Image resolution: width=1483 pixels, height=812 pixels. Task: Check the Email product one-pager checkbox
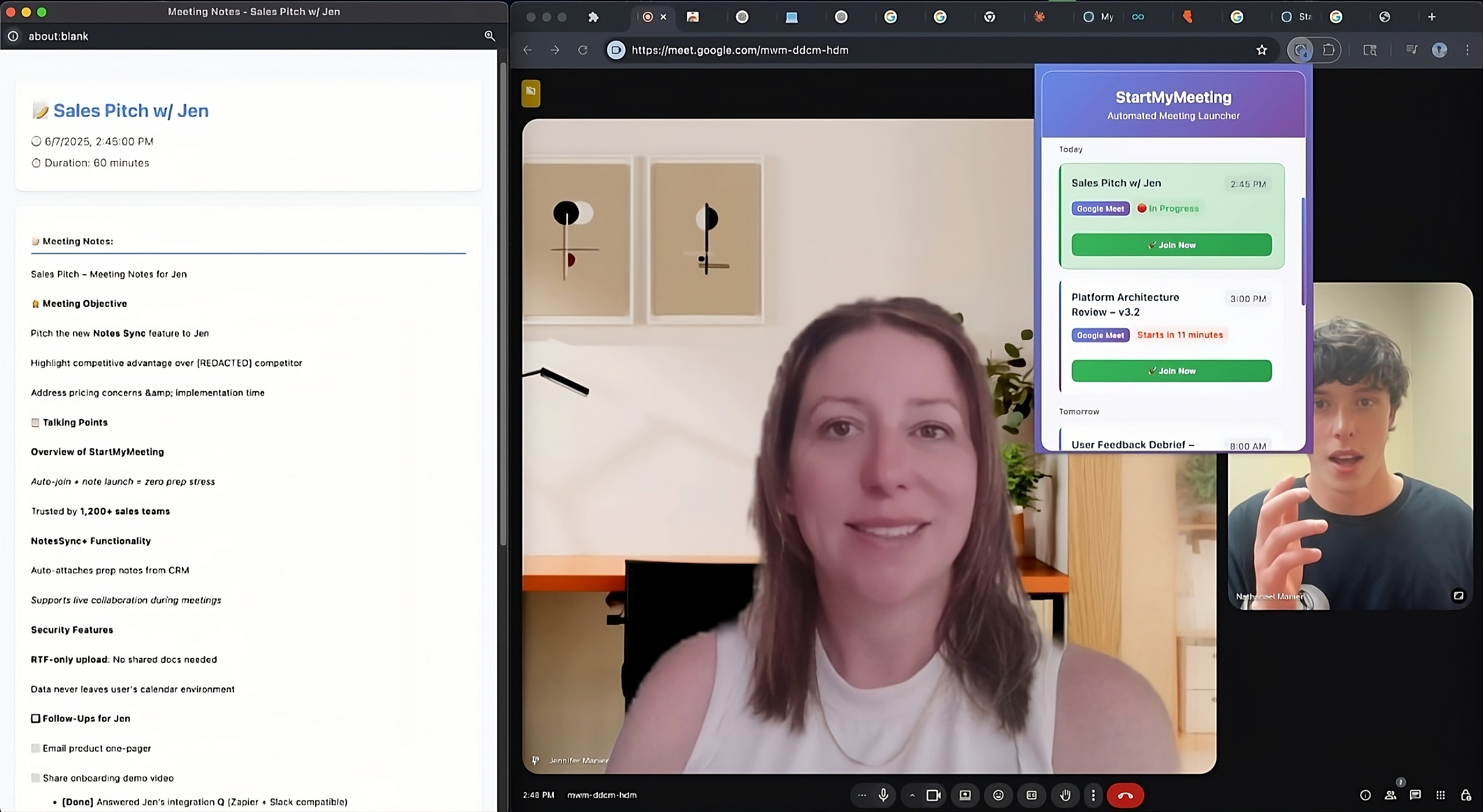pos(35,748)
